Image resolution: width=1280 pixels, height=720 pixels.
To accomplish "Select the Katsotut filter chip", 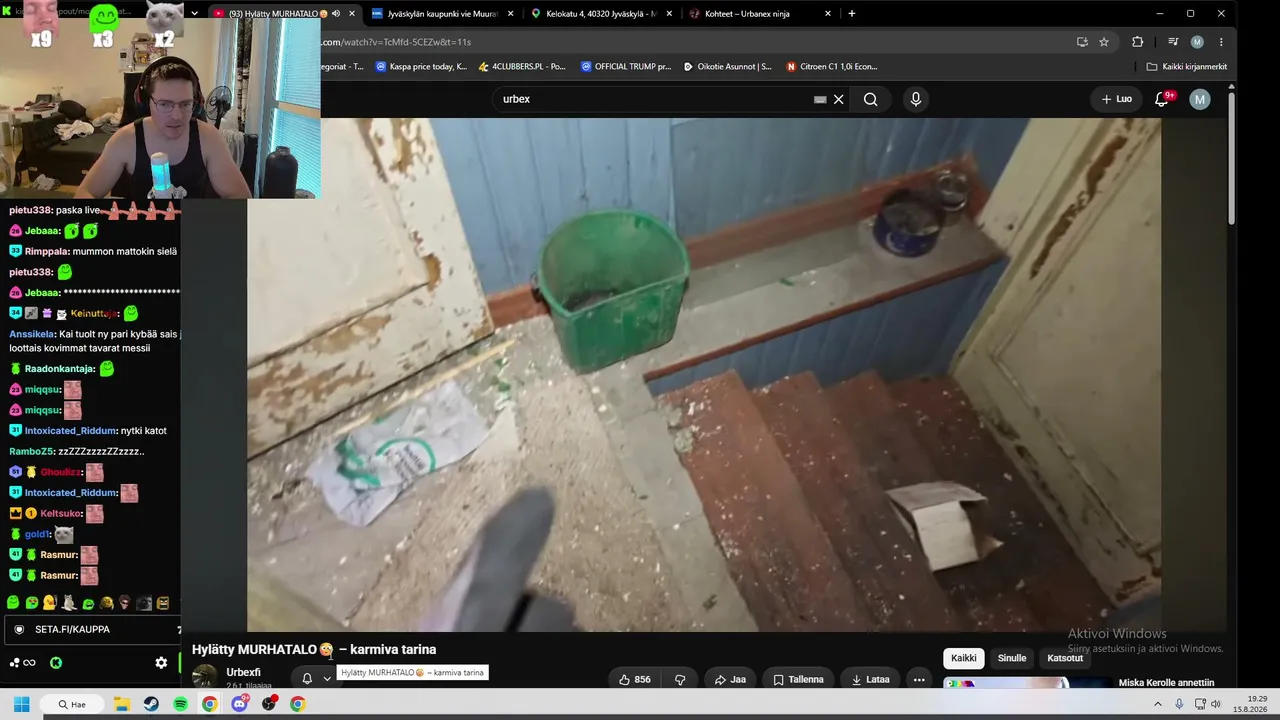I will point(1065,658).
